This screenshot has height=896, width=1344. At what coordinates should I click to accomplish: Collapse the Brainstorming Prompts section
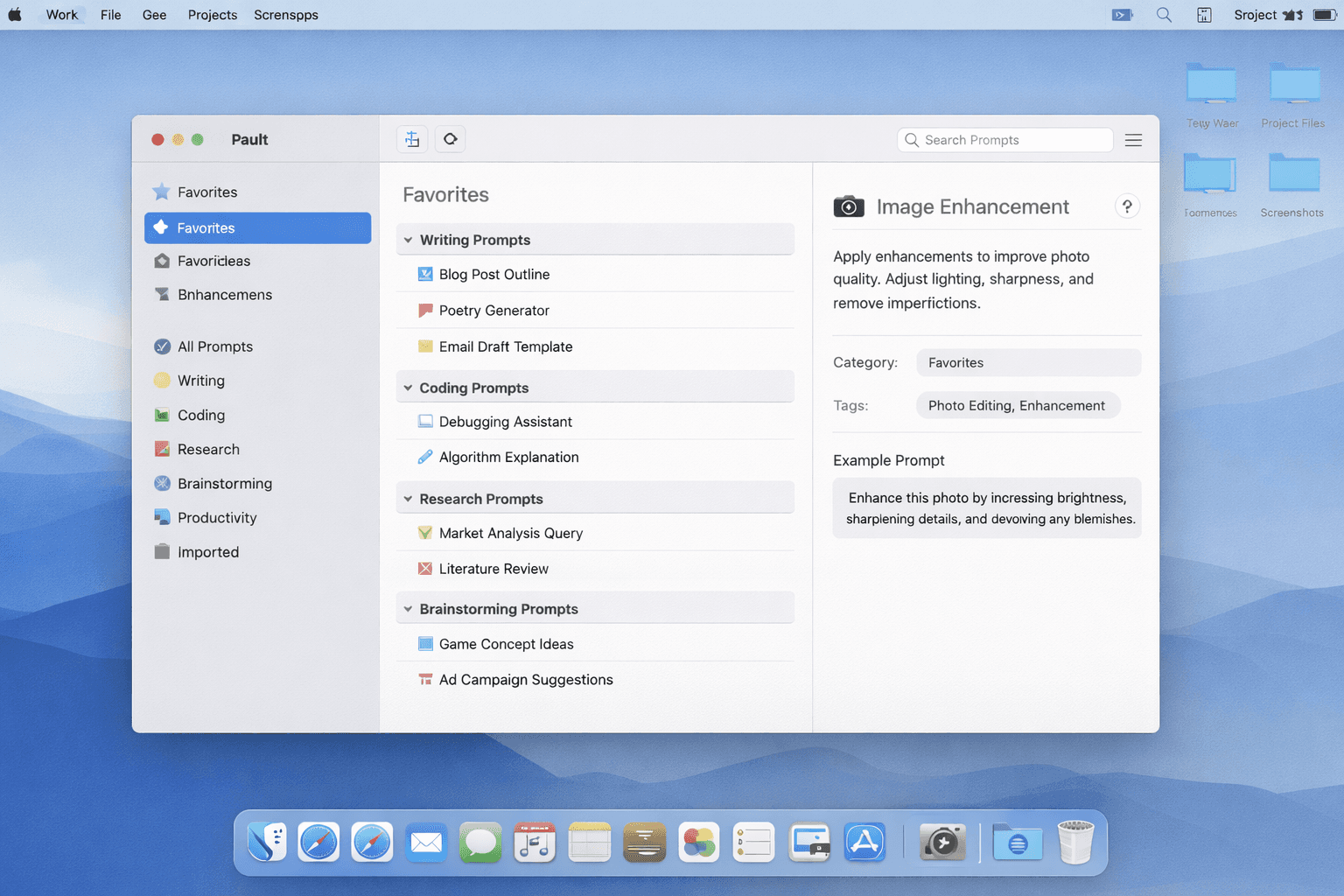pos(408,609)
